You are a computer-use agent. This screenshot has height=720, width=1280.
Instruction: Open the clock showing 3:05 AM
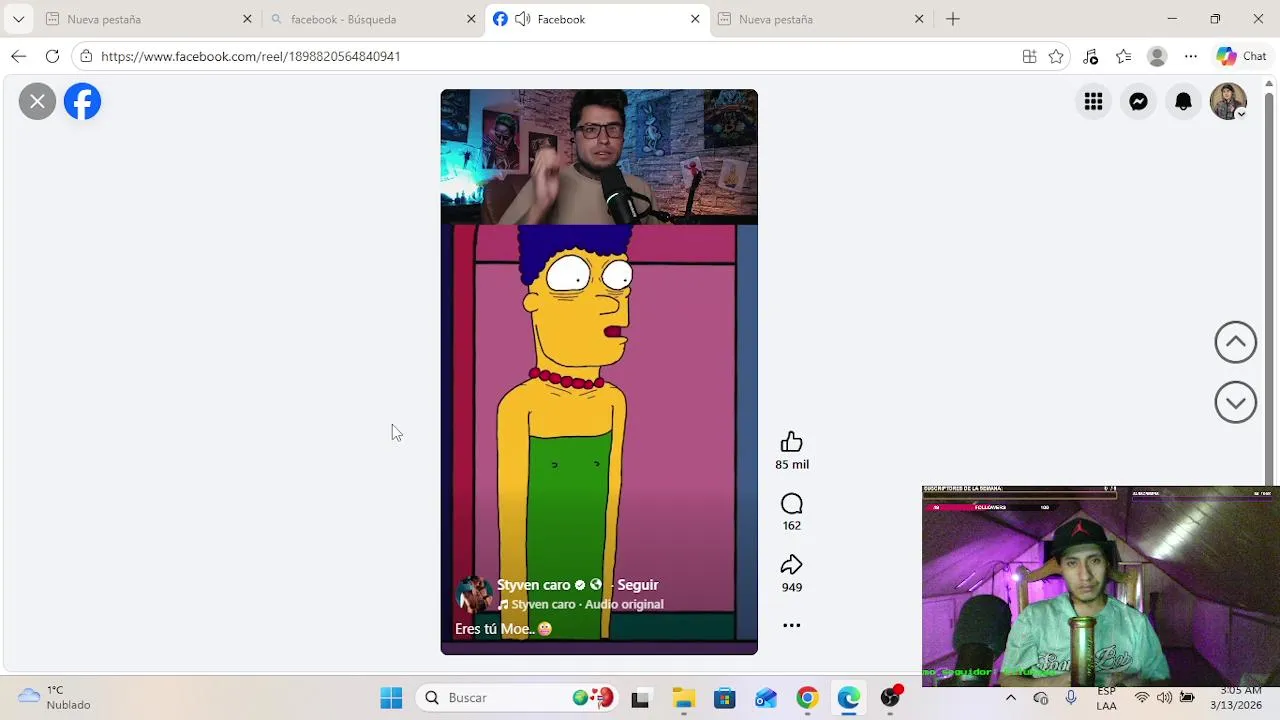coord(1236,698)
